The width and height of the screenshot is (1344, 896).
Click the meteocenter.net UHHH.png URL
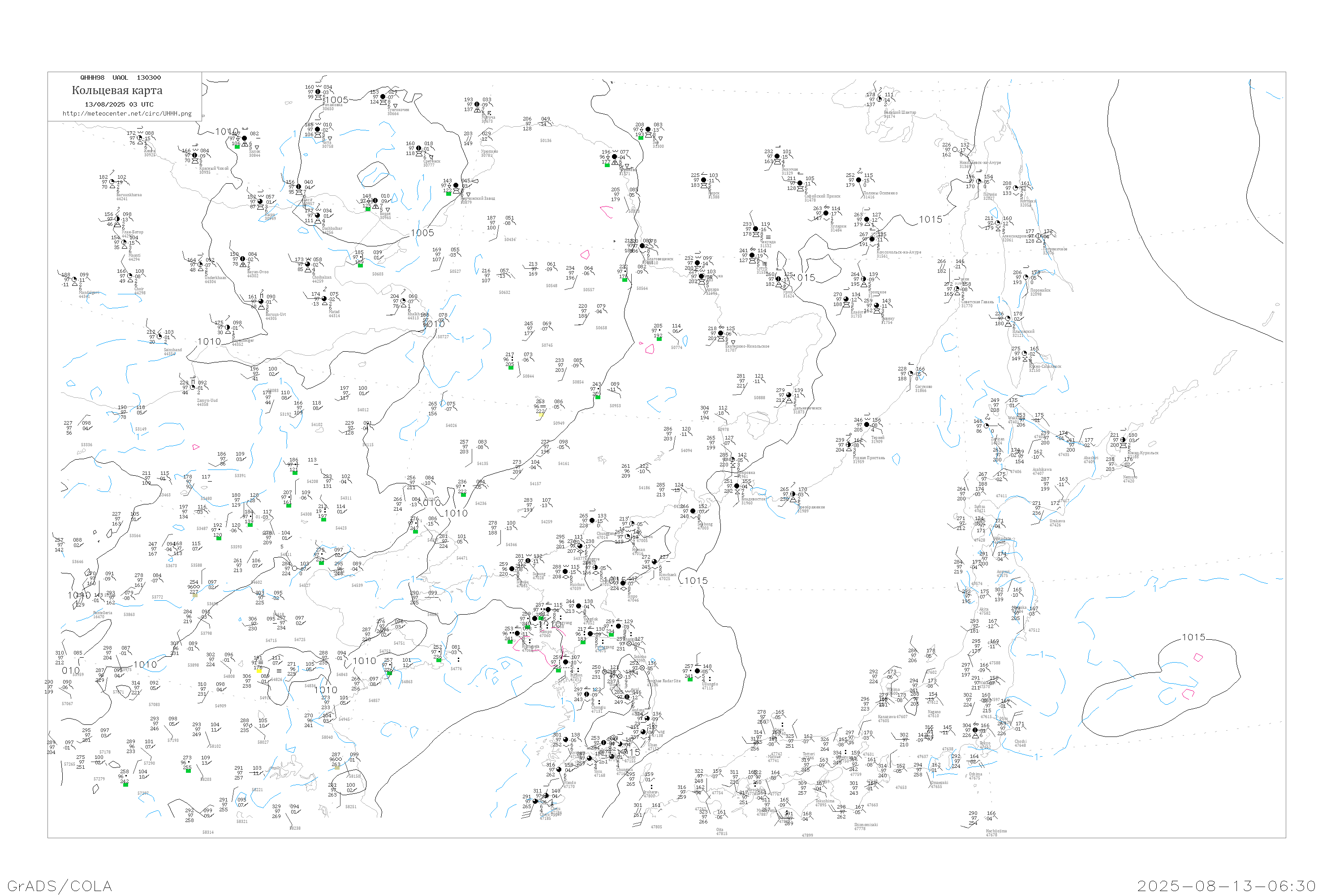coord(127,114)
